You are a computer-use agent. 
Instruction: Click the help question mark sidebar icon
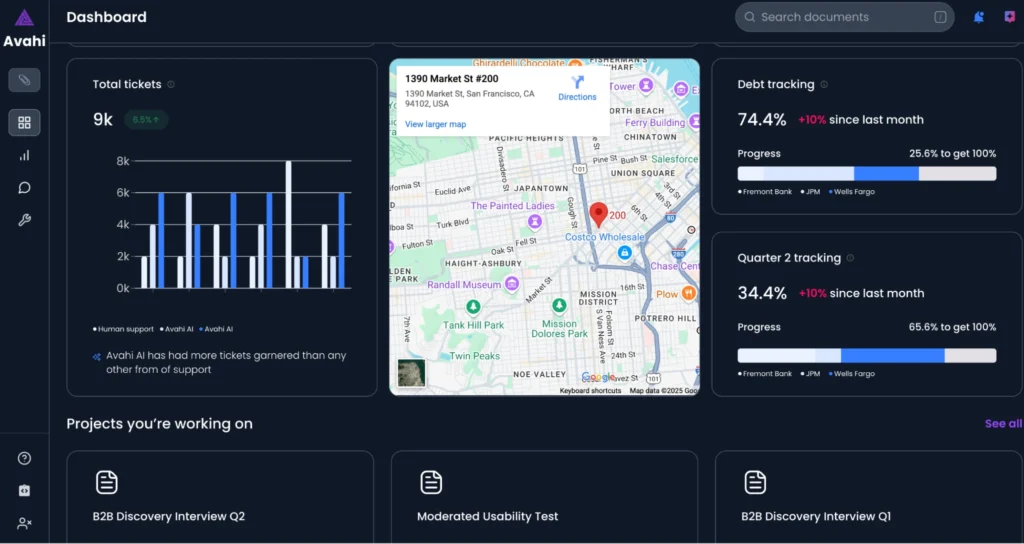coord(24,458)
